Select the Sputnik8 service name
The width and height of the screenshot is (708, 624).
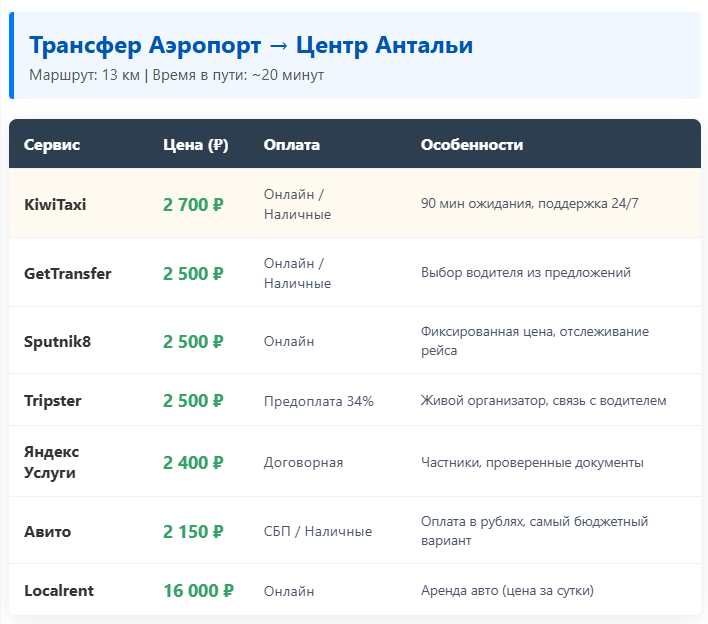[x=57, y=342]
